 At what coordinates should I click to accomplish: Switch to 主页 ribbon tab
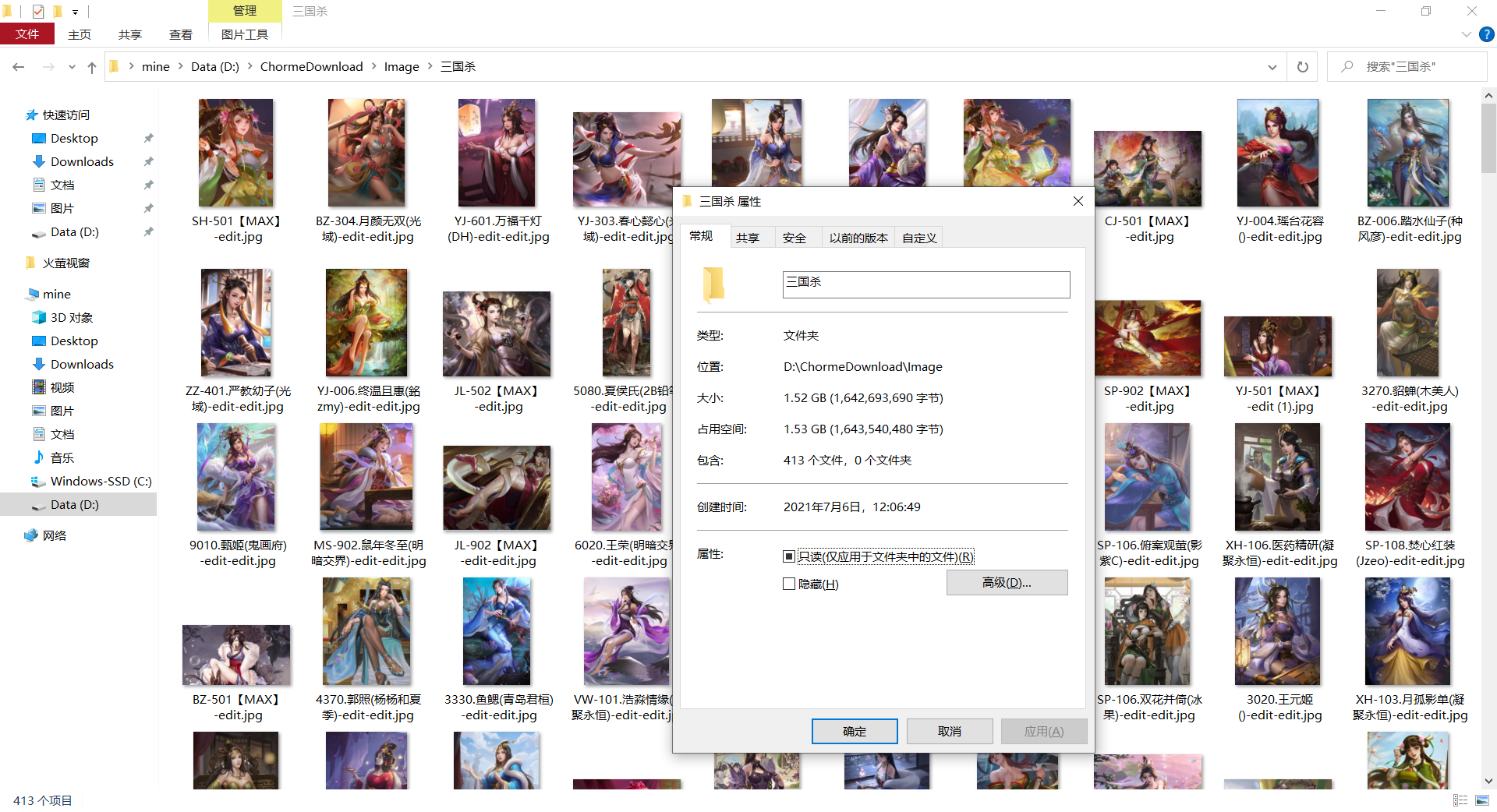tap(80, 34)
